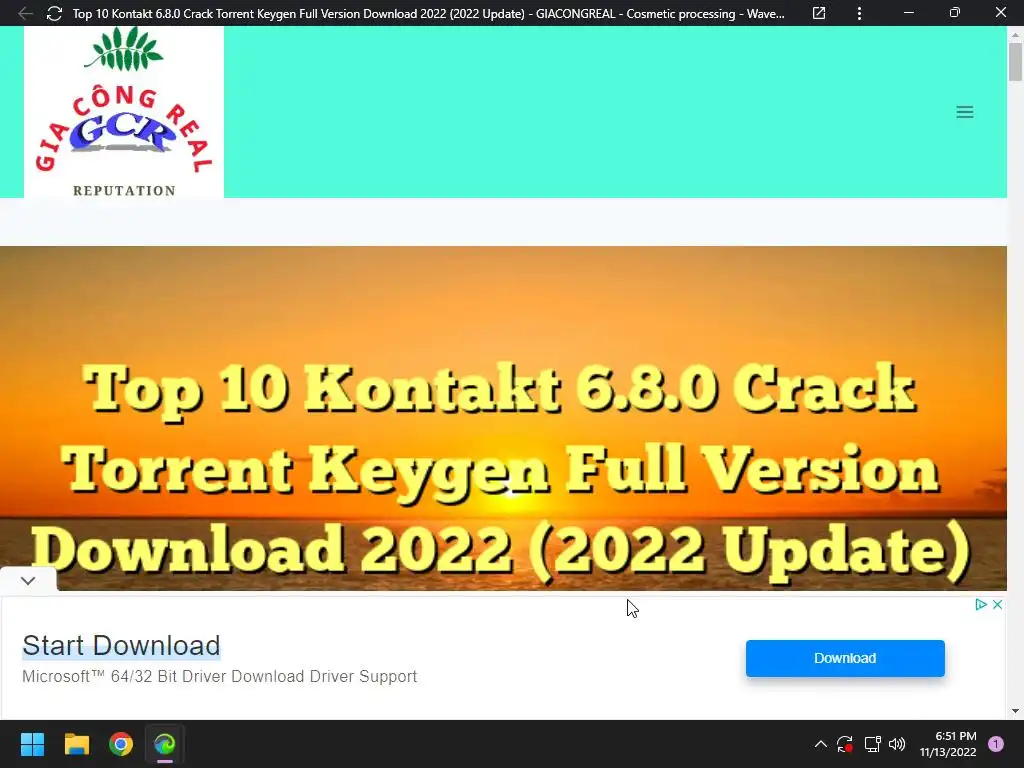1024x768 pixels.
Task: Go back with the browser back arrow
Action: tap(25, 13)
